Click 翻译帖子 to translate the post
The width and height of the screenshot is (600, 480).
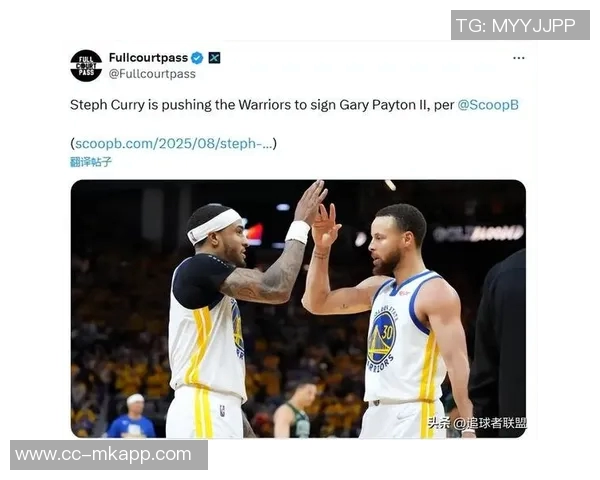pos(91,162)
